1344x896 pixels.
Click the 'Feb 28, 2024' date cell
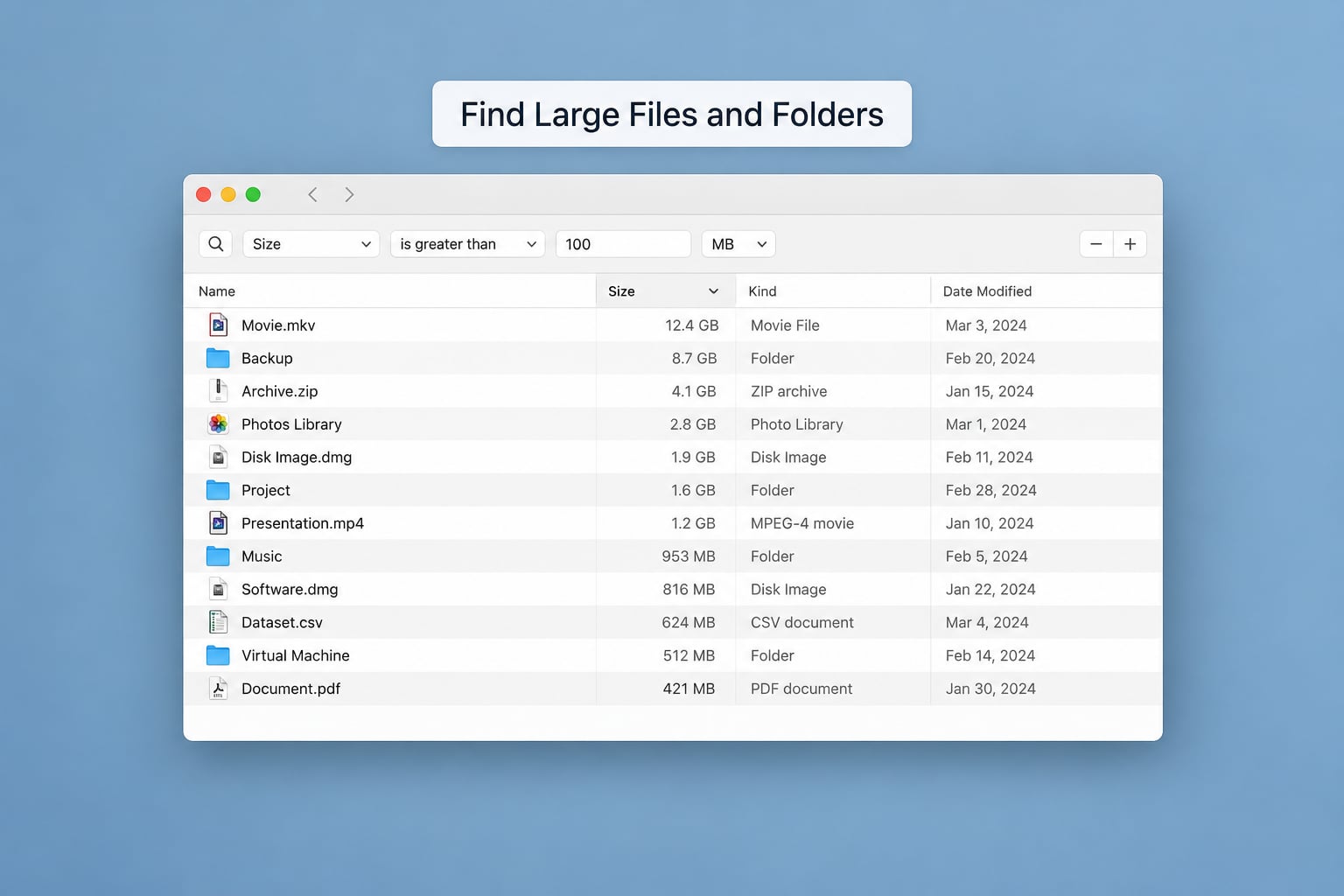(x=991, y=490)
